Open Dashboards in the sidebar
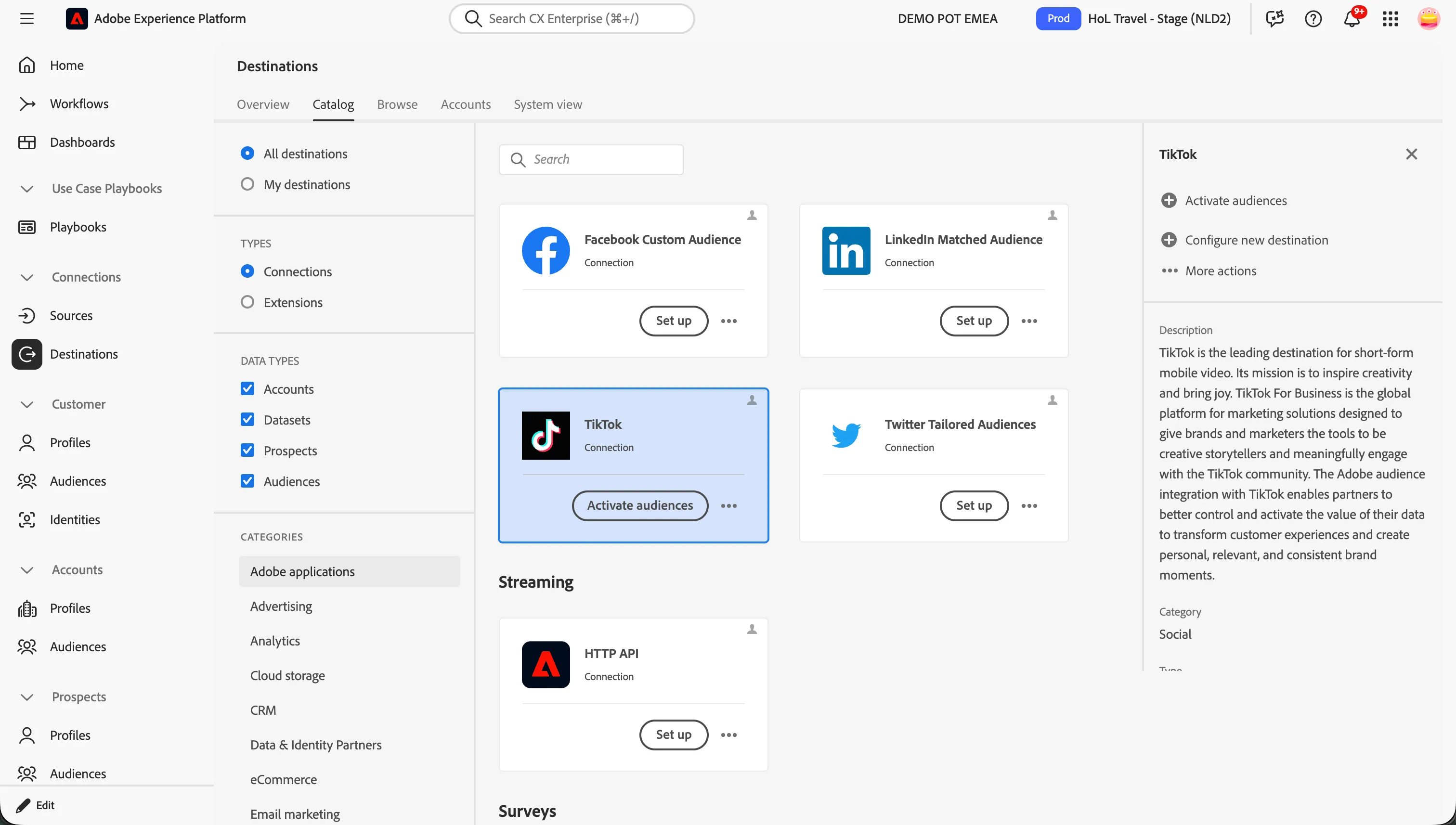 click(82, 142)
